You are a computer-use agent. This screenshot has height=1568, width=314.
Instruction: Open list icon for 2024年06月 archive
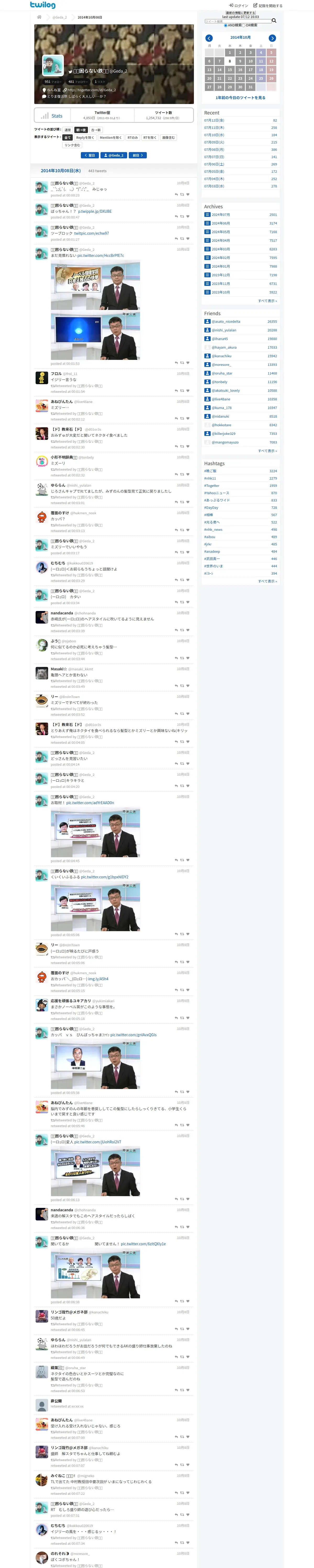click(x=207, y=223)
